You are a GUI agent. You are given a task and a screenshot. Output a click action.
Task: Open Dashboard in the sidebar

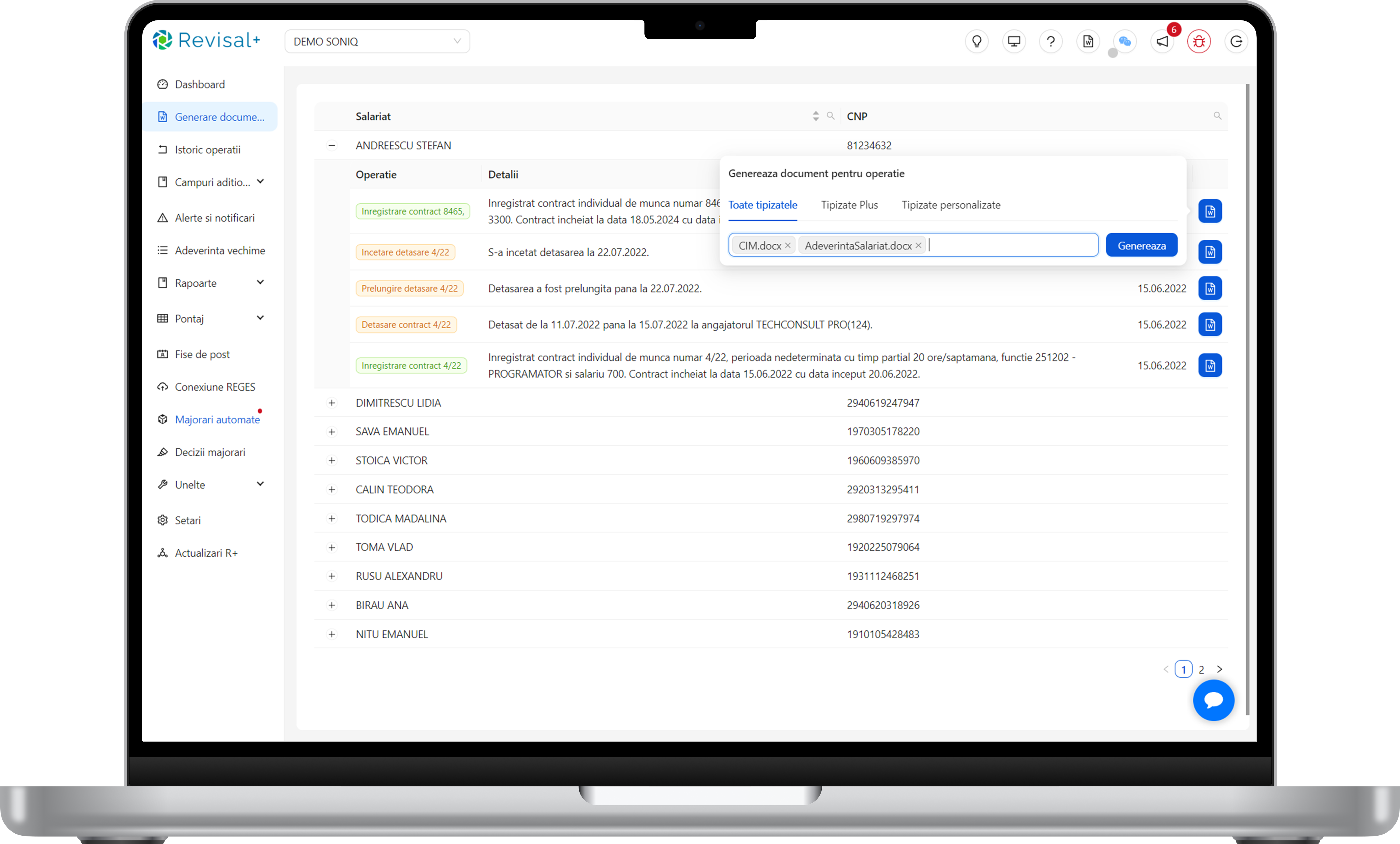point(210,84)
